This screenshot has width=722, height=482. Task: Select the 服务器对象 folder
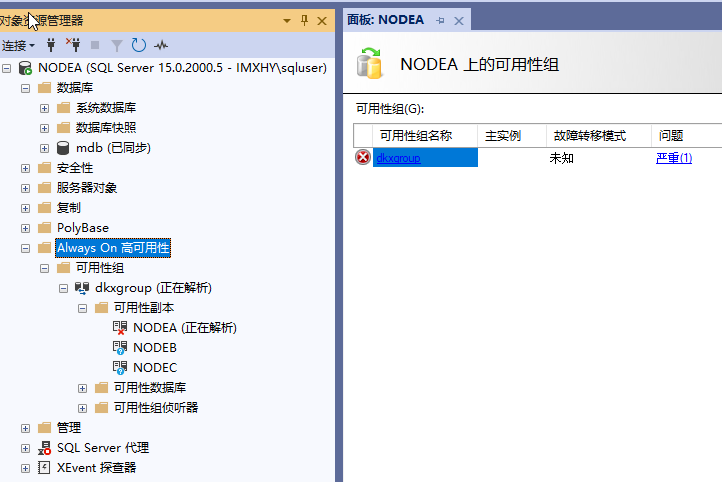tap(87, 188)
